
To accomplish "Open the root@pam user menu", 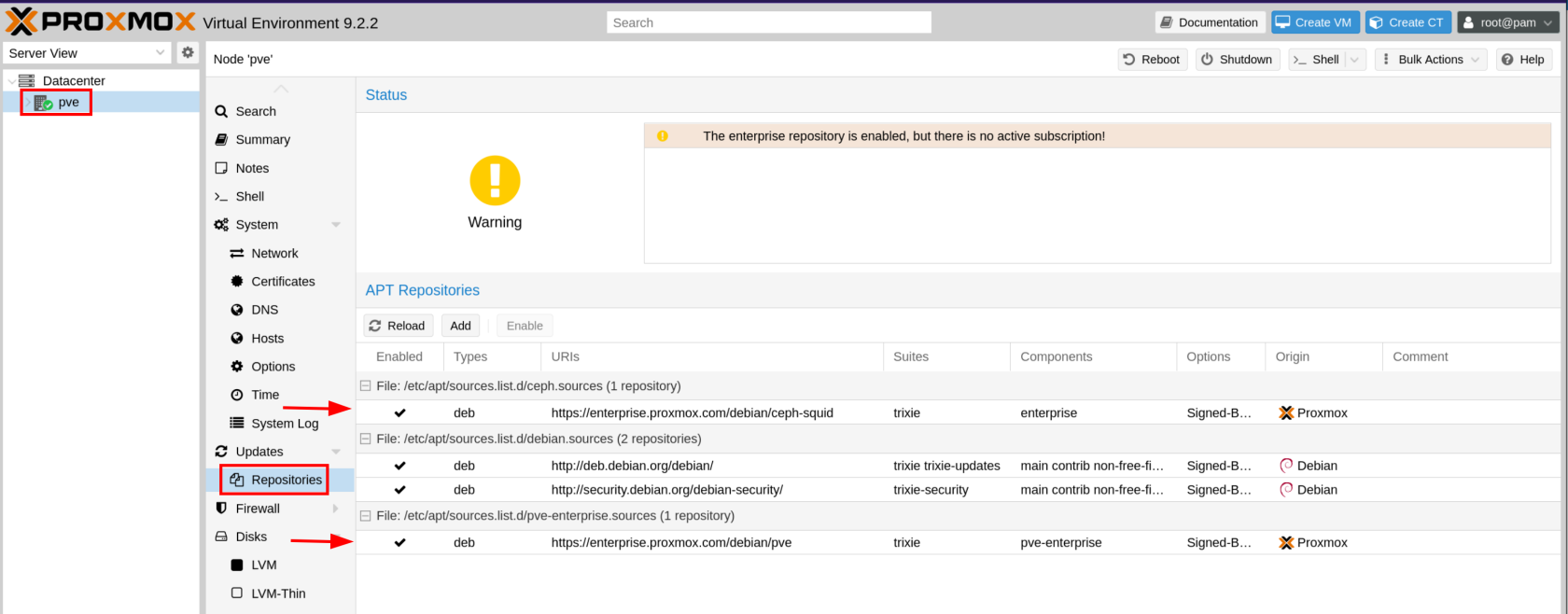I will [x=1508, y=22].
